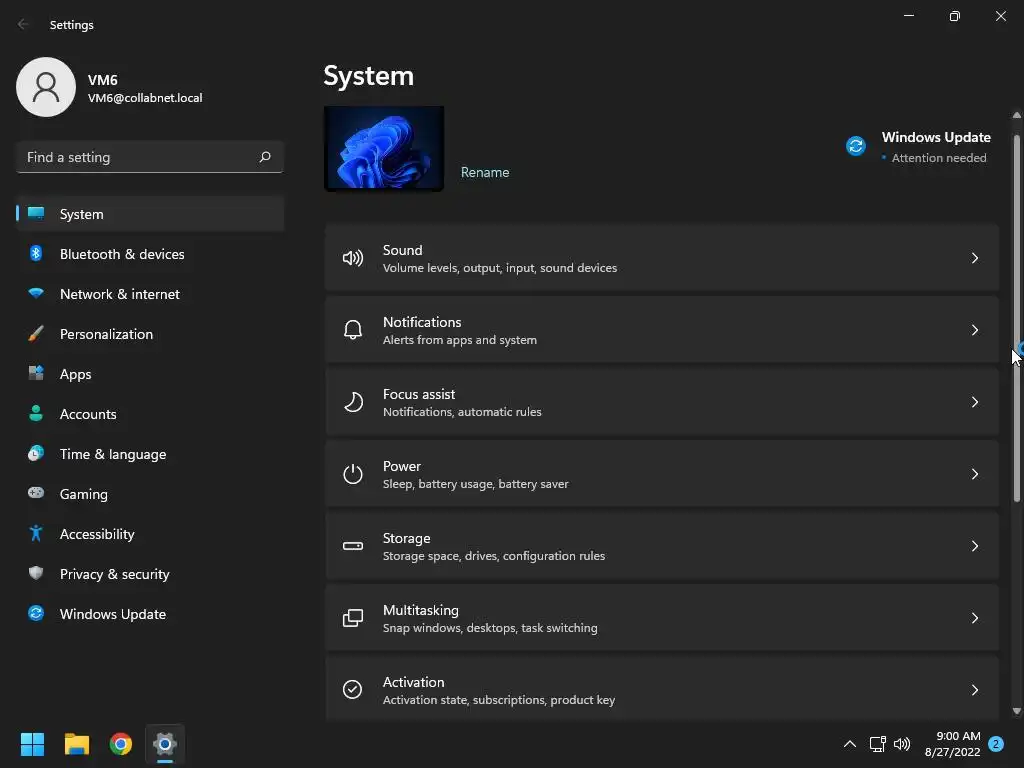
Task: Expand the Storage row chevron
Action: point(974,546)
